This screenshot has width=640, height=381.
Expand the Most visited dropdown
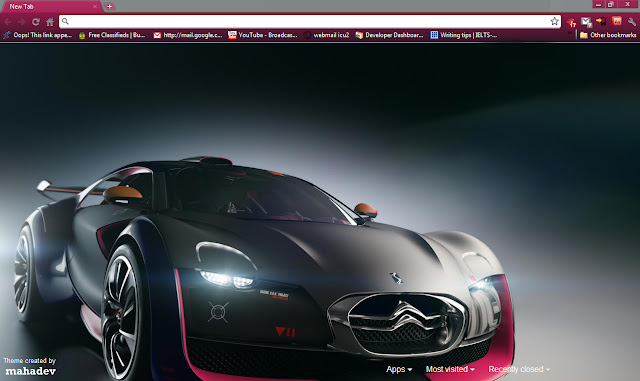450,369
